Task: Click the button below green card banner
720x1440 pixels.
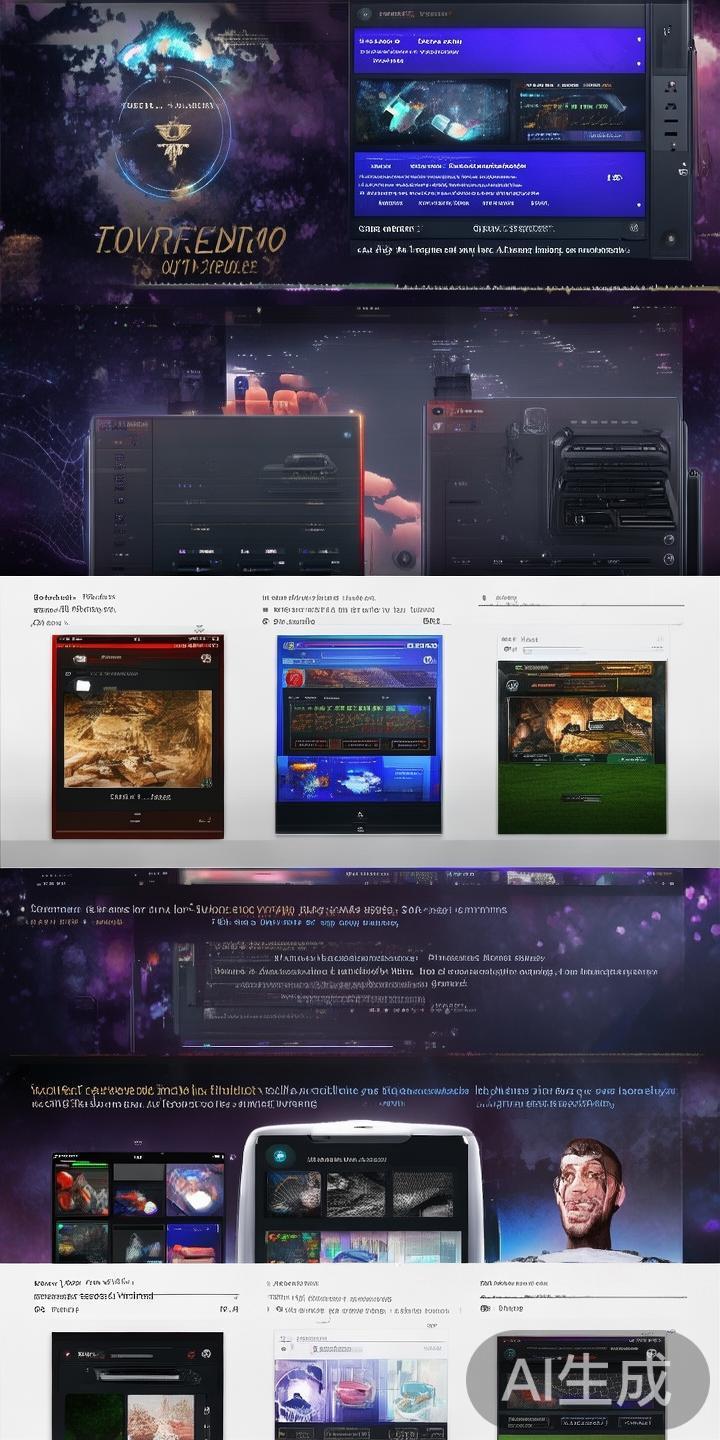Action: (581, 798)
